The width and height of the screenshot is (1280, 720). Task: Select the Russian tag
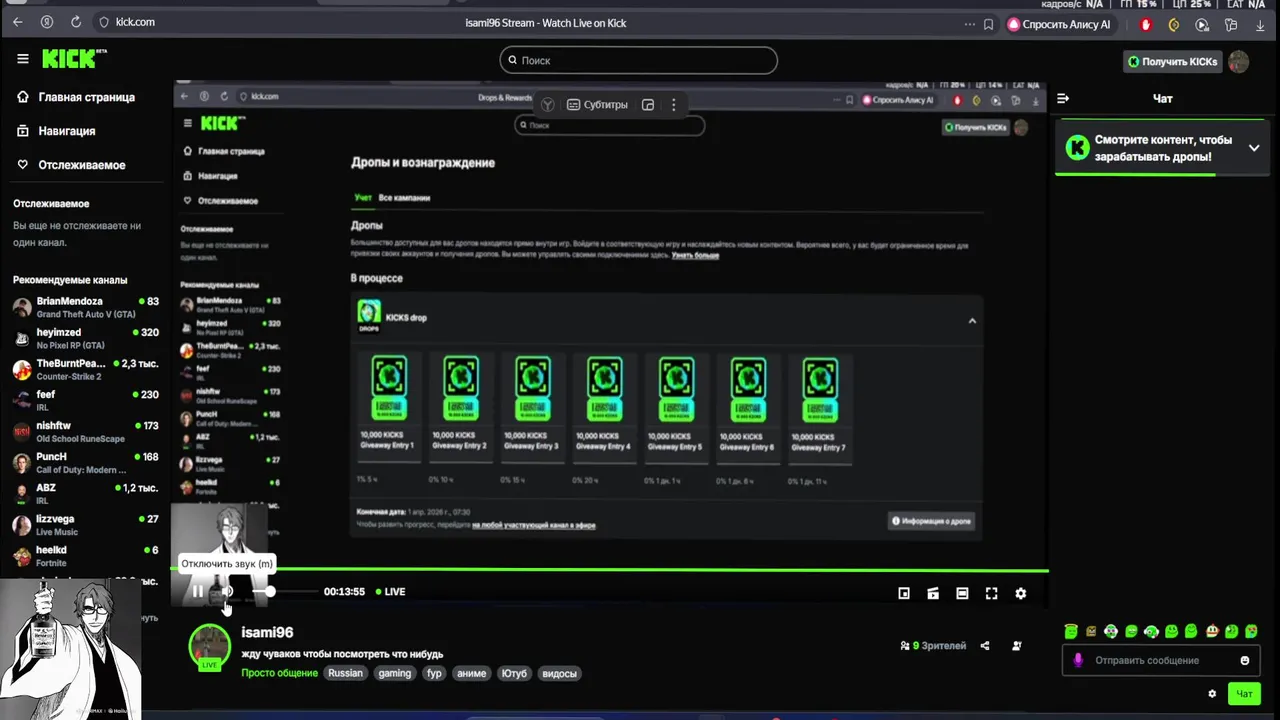345,673
